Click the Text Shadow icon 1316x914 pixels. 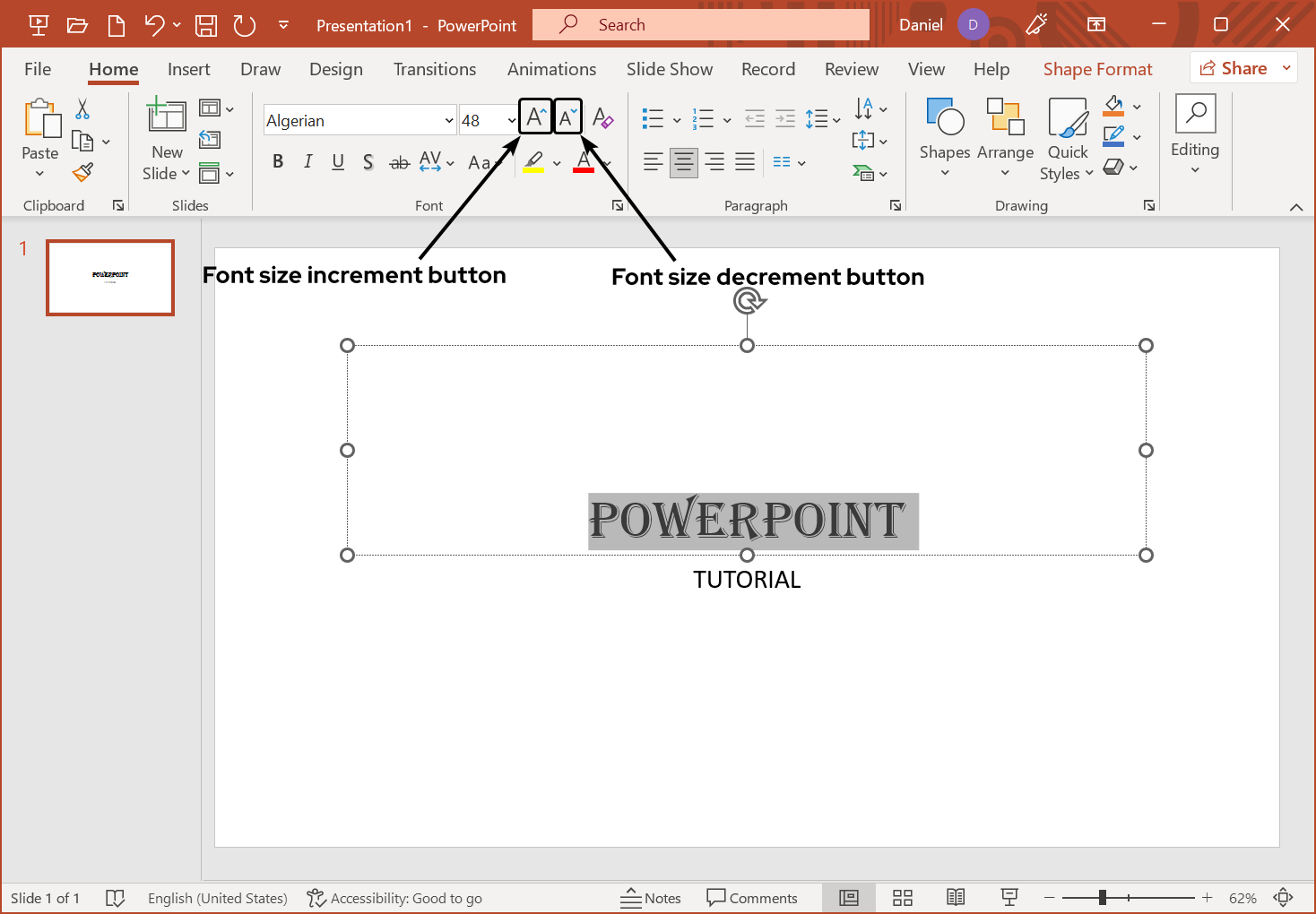368,162
